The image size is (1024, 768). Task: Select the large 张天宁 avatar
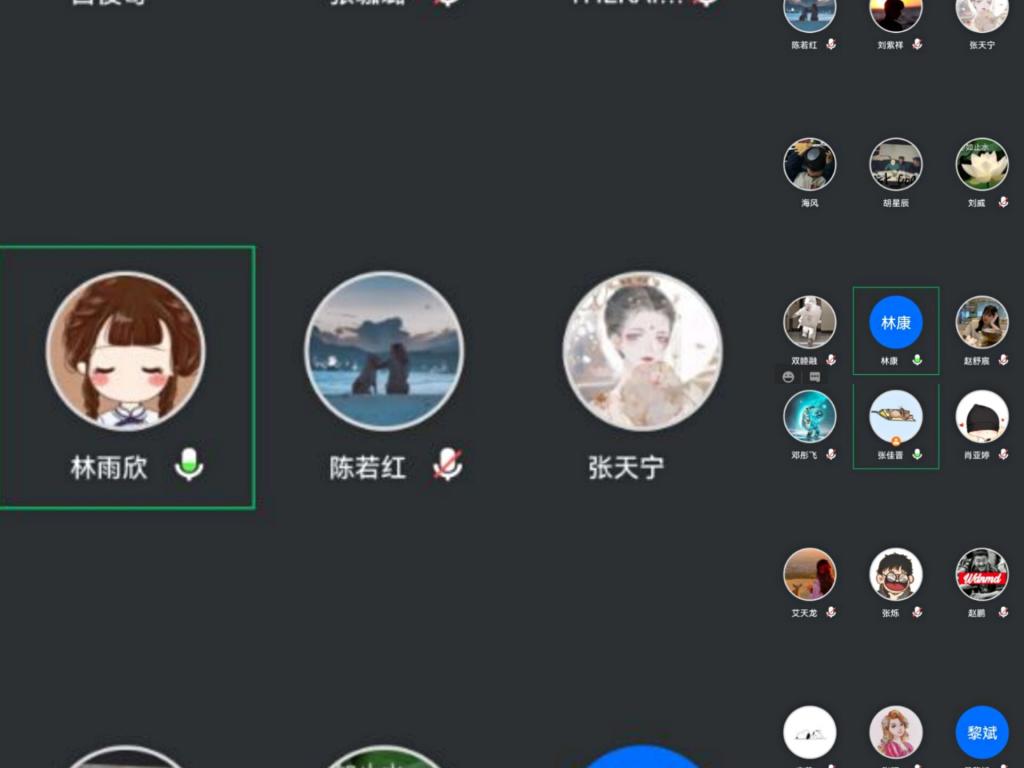click(642, 351)
